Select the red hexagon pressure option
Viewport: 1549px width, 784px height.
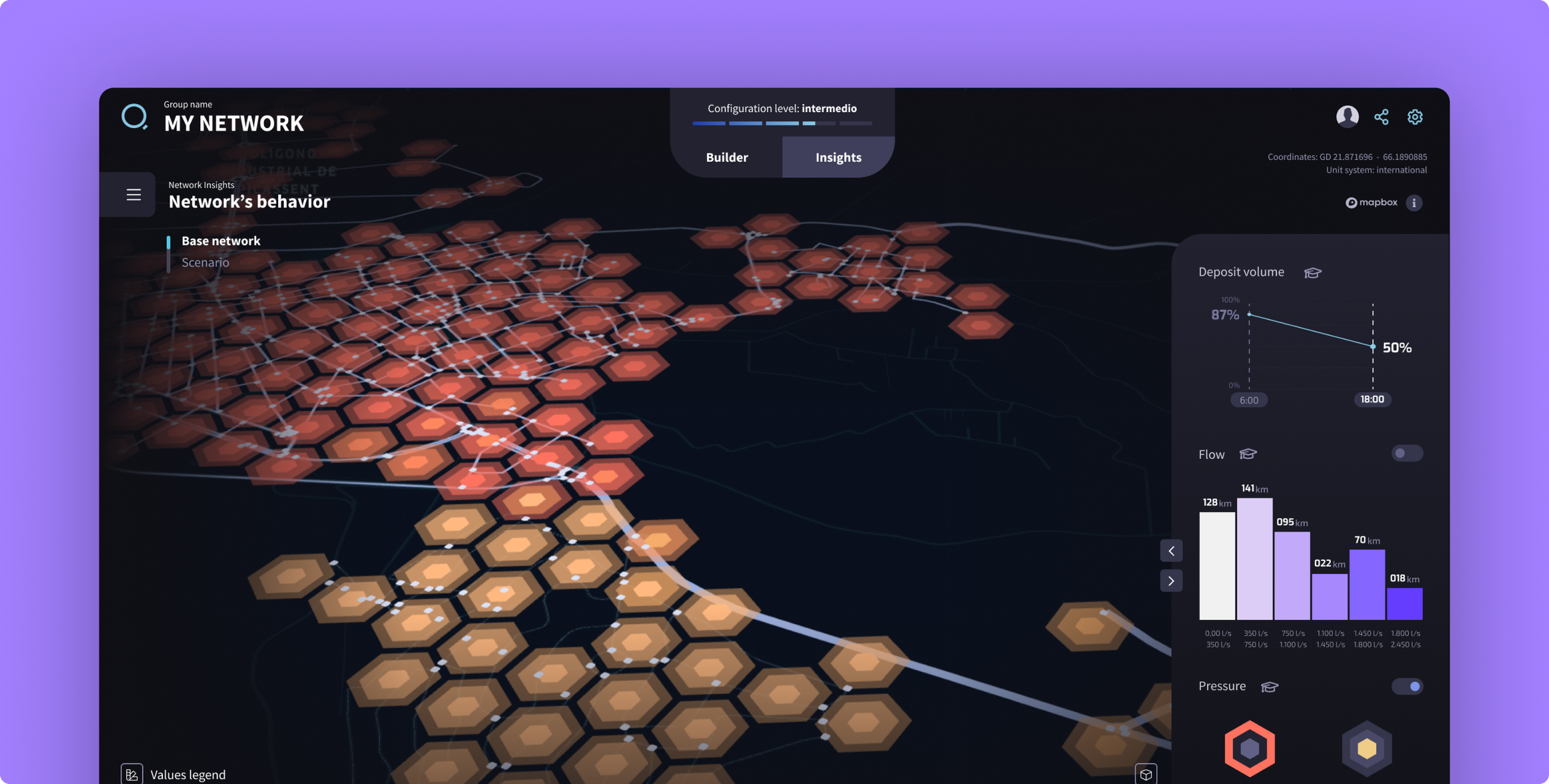1249,748
